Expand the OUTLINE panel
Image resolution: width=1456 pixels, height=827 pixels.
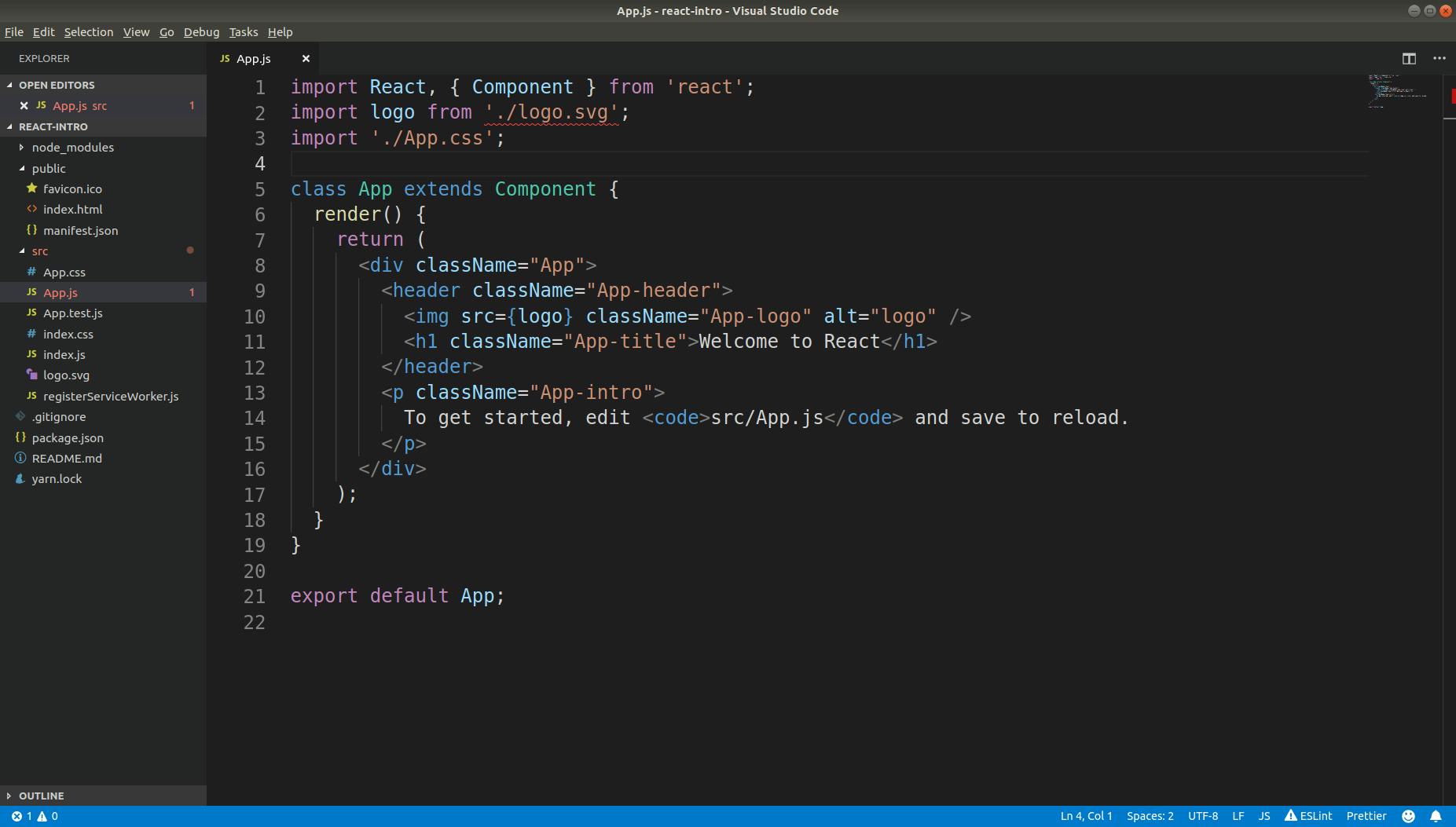click(x=42, y=796)
